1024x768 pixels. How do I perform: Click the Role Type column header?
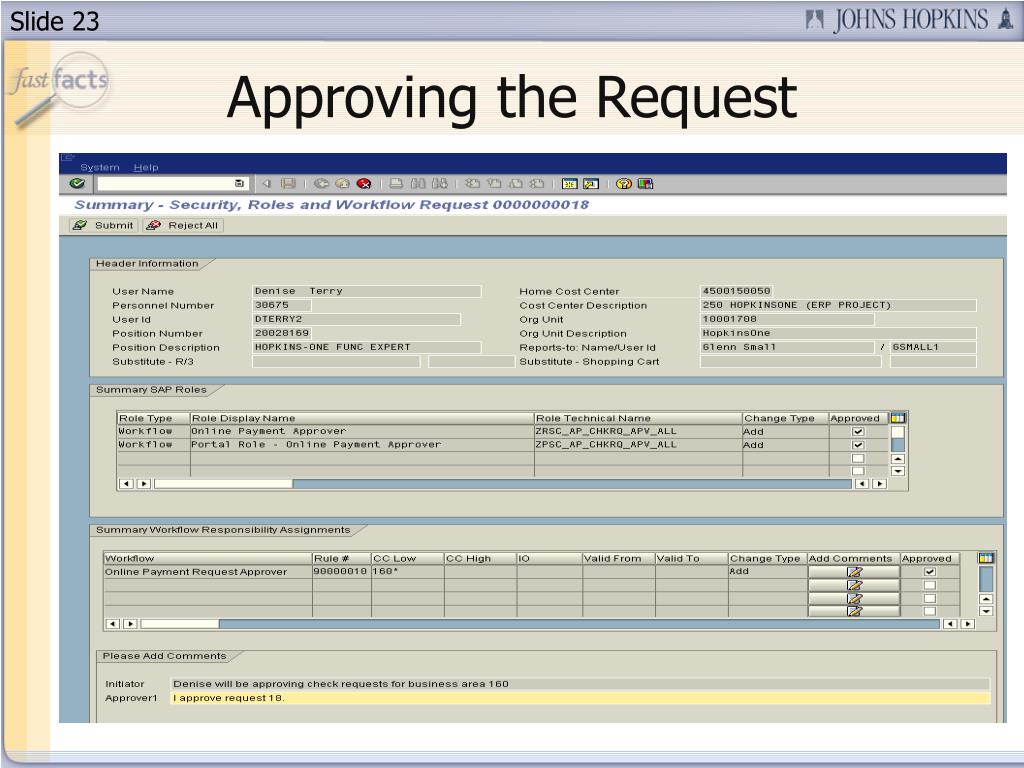click(153, 418)
